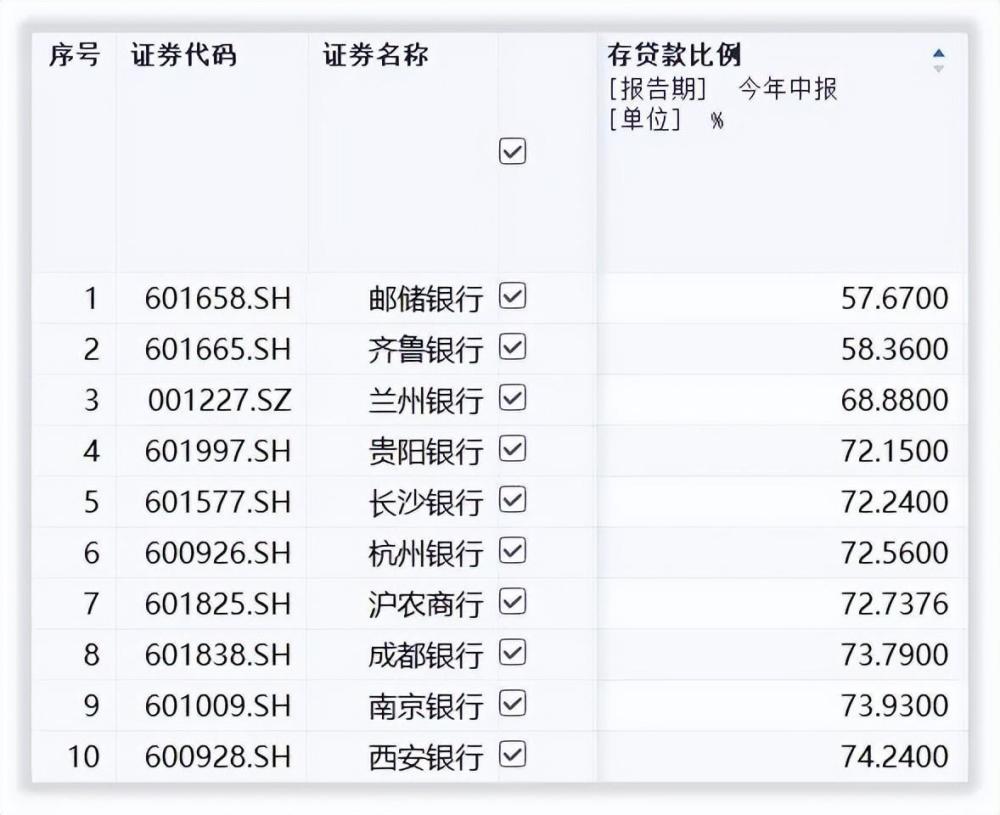Uncheck the 南京银行 row checkbox
The image size is (1000, 815).
(x=512, y=704)
